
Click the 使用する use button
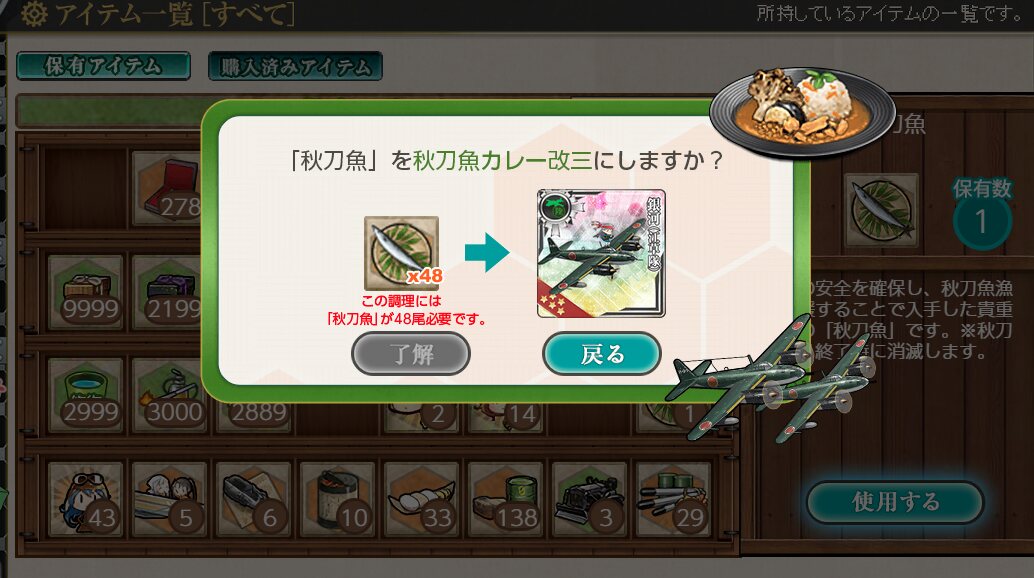click(895, 502)
